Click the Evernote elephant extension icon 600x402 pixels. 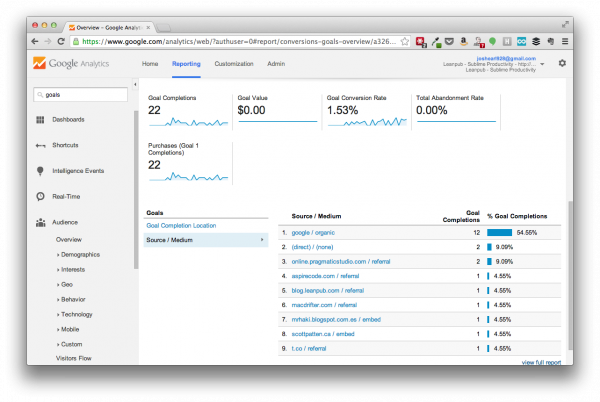(x=551, y=41)
